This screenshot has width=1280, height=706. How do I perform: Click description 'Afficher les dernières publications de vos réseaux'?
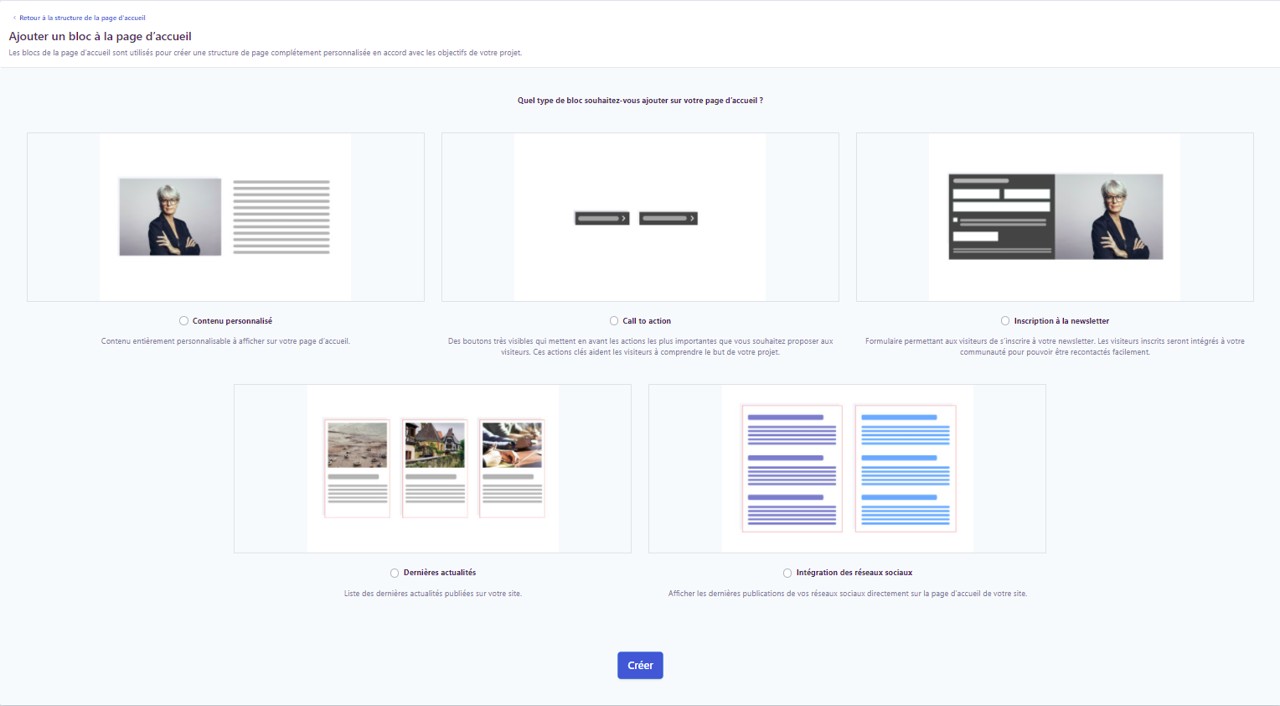(847, 593)
